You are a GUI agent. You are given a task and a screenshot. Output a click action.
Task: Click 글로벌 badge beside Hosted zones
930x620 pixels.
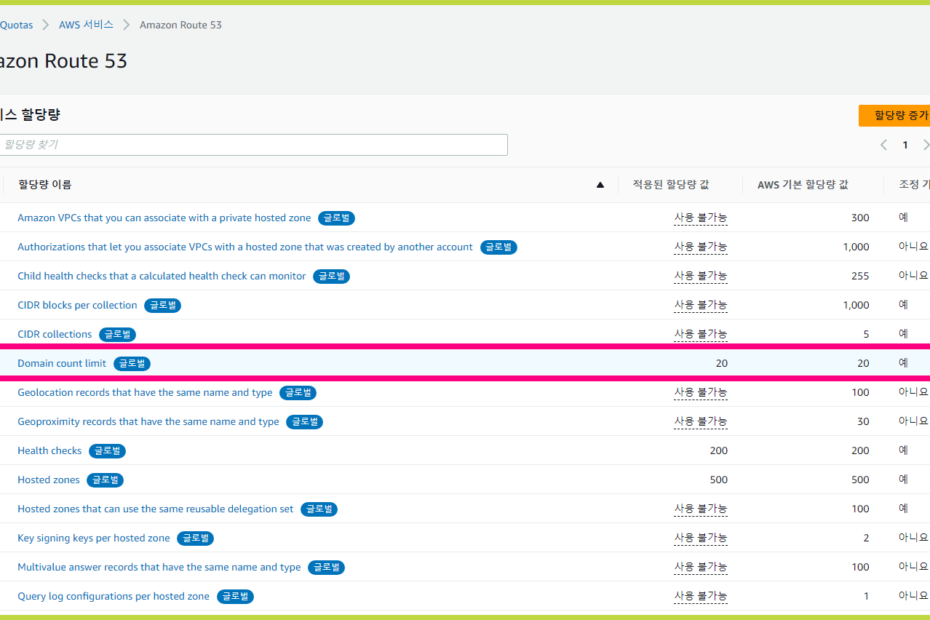105,480
